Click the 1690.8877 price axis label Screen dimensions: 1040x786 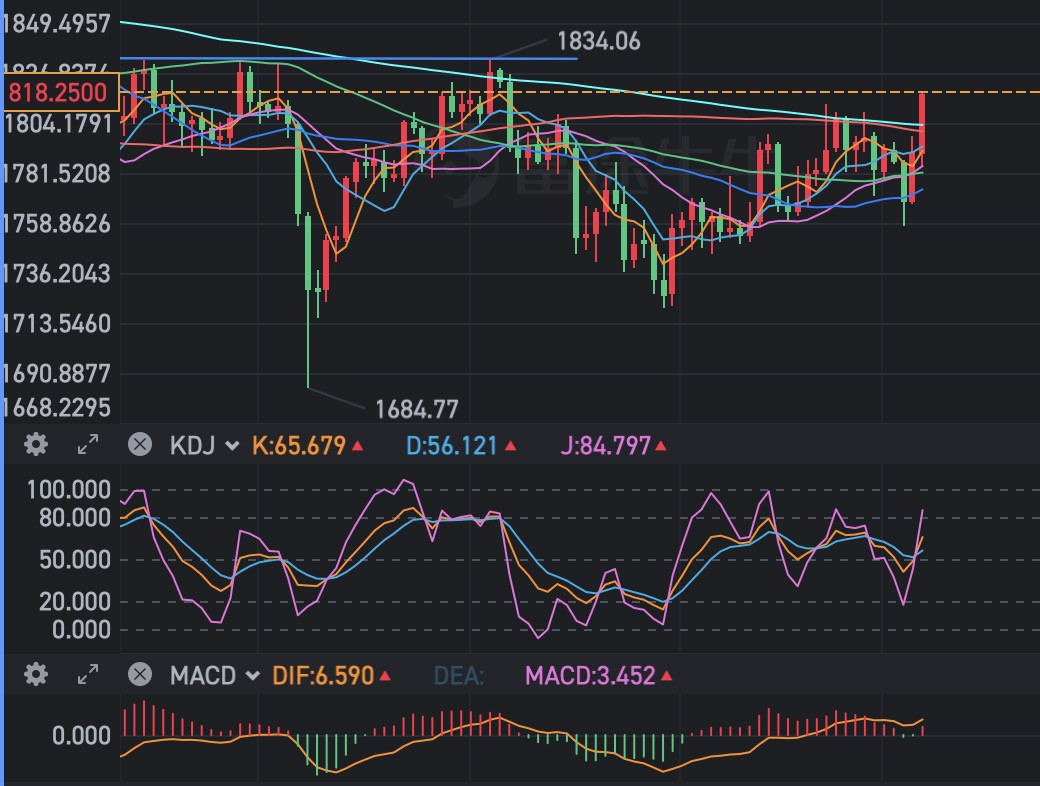(56, 373)
